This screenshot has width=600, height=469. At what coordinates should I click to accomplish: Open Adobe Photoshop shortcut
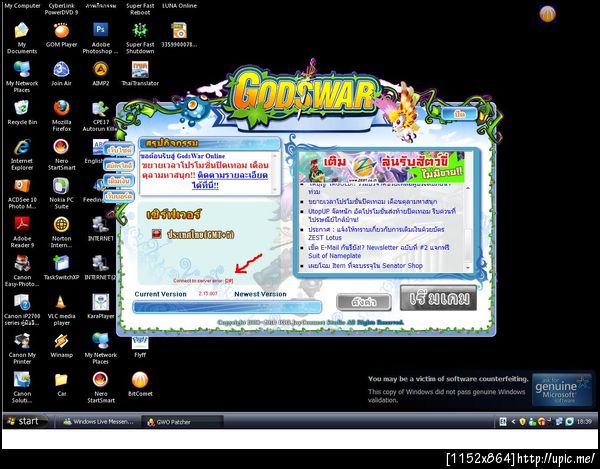pos(101,38)
